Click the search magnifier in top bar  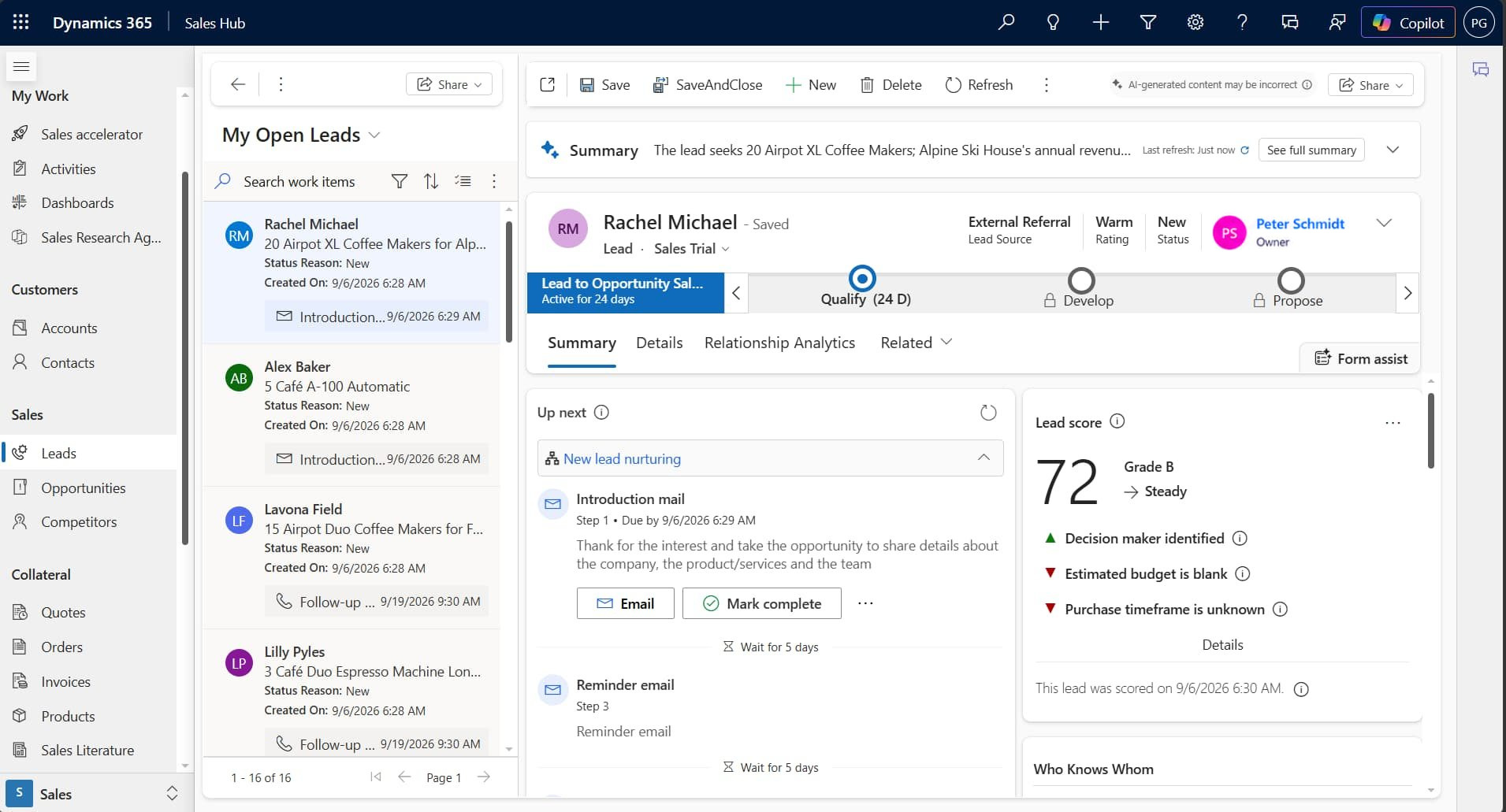tap(1006, 22)
